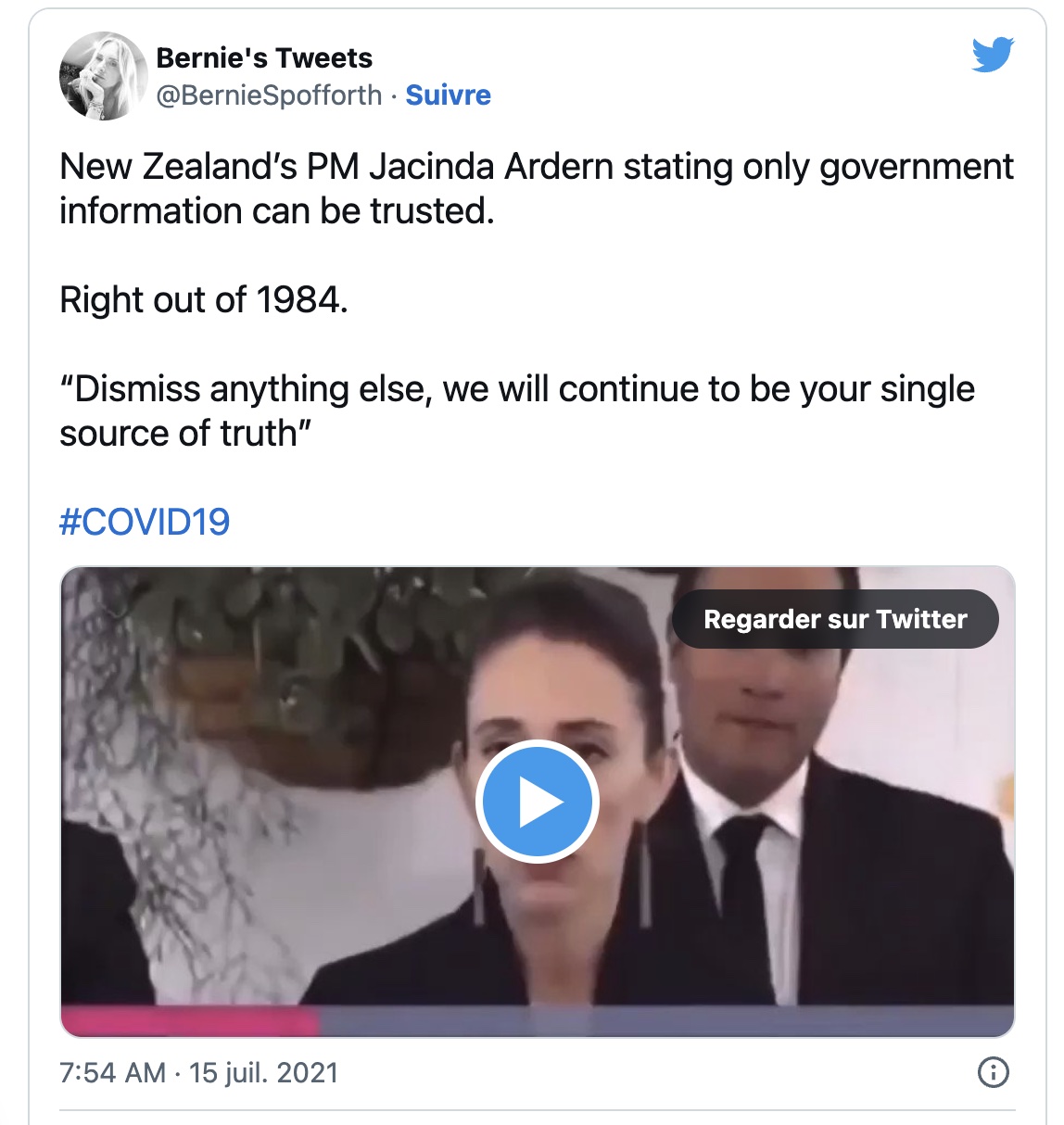
Task: Select the tweet sentence about Jacinda Ardern
Action: tap(537, 189)
